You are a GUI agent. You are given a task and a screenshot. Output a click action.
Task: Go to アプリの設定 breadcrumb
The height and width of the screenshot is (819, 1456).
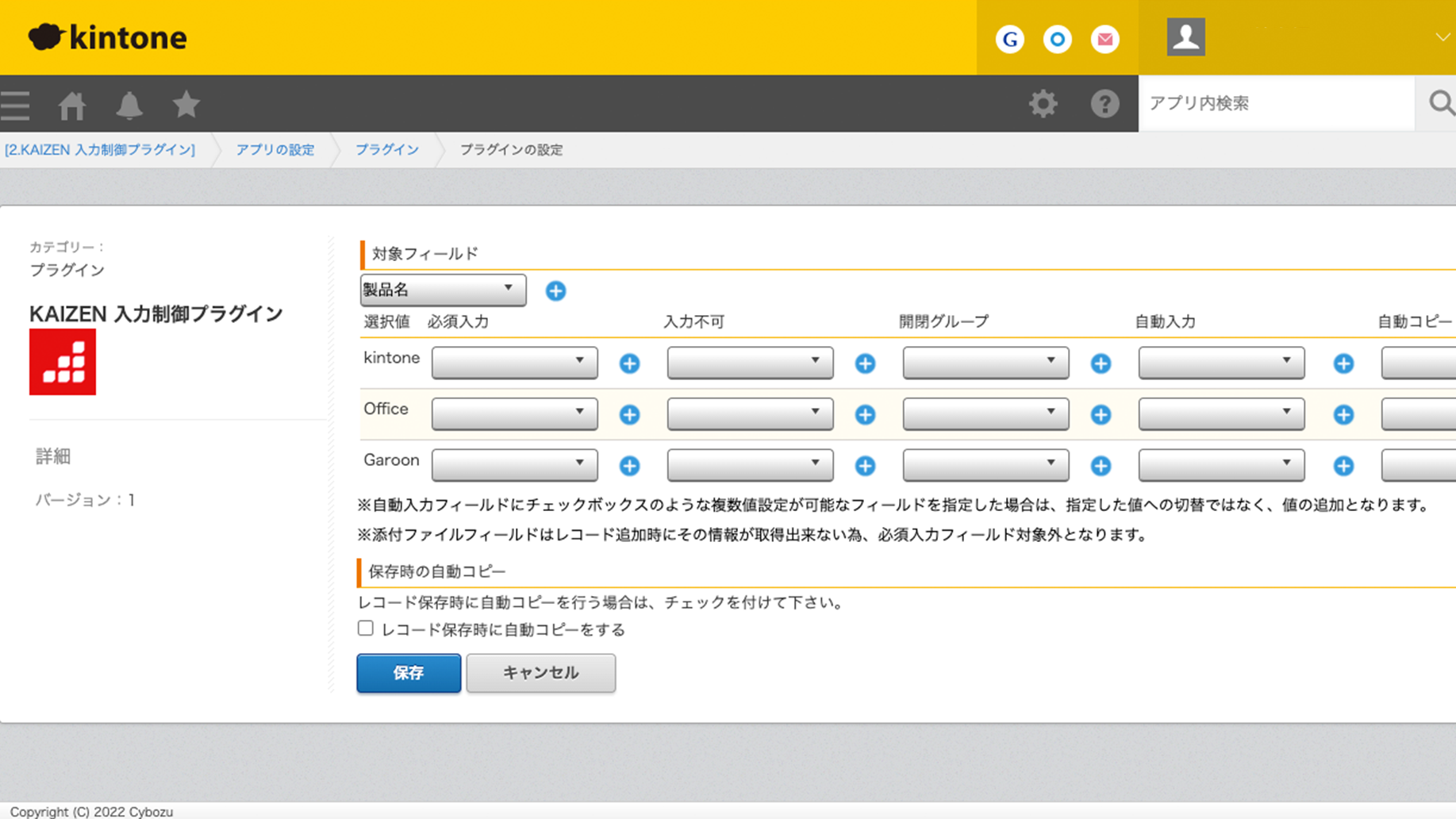click(275, 149)
